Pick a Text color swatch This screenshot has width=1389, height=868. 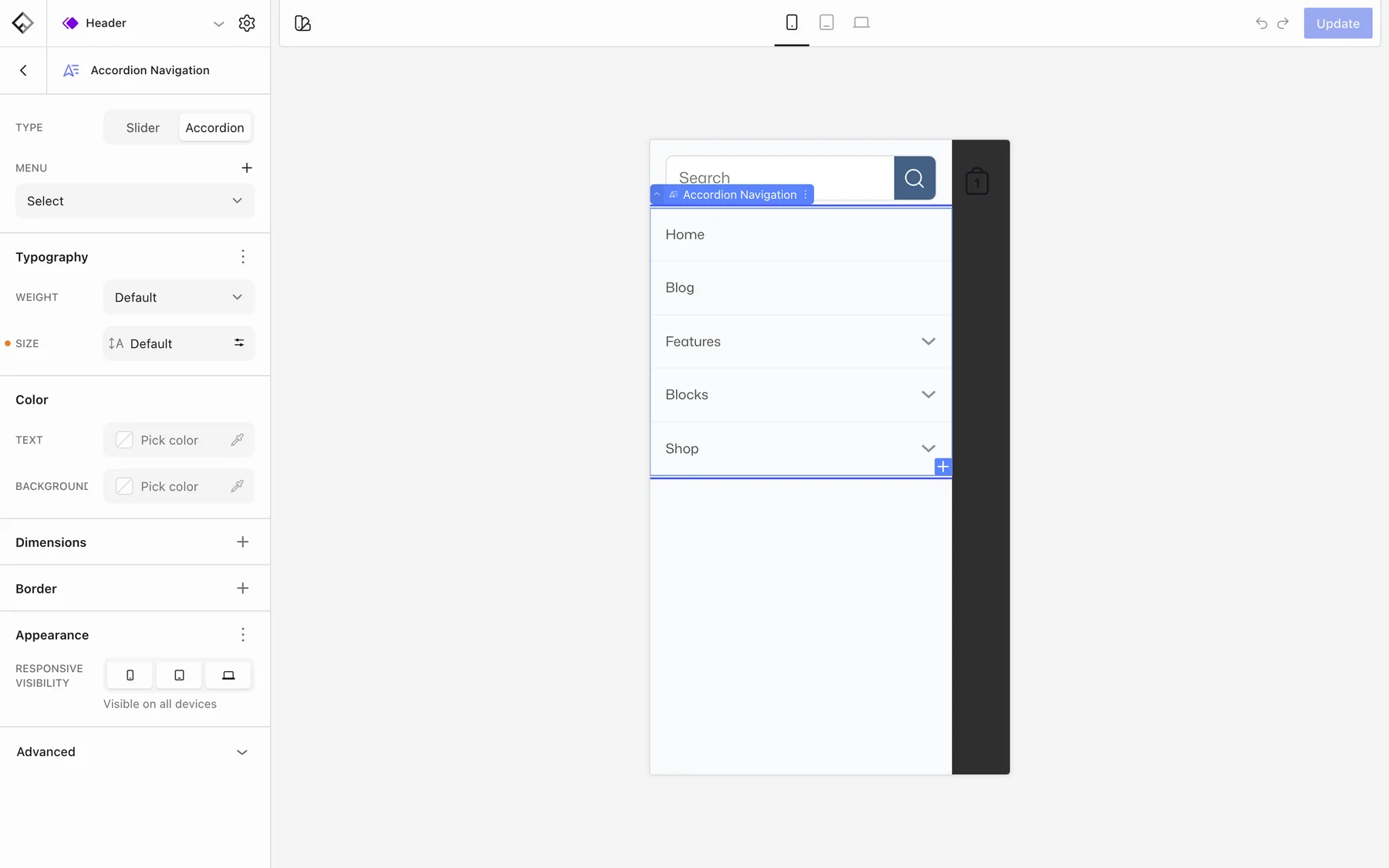coord(124,440)
